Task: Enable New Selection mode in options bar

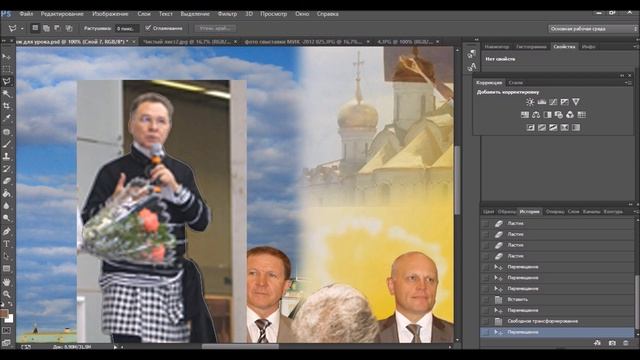Action: pyautogui.click(x=35, y=28)
